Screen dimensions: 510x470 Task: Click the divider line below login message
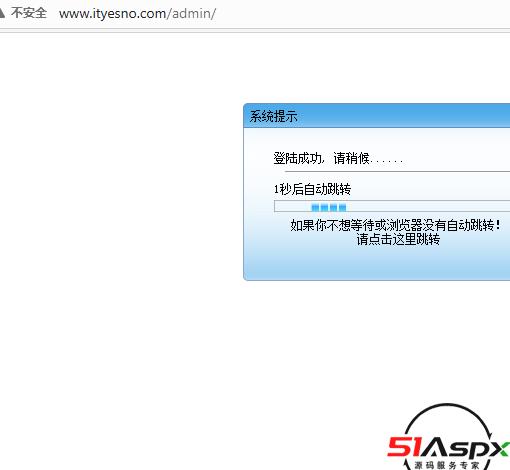(x=397, y=171)
